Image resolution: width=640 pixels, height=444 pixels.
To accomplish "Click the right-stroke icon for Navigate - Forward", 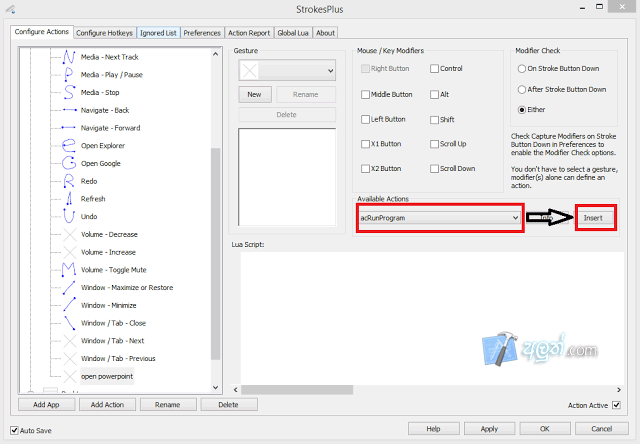I will tap(69, 128).
